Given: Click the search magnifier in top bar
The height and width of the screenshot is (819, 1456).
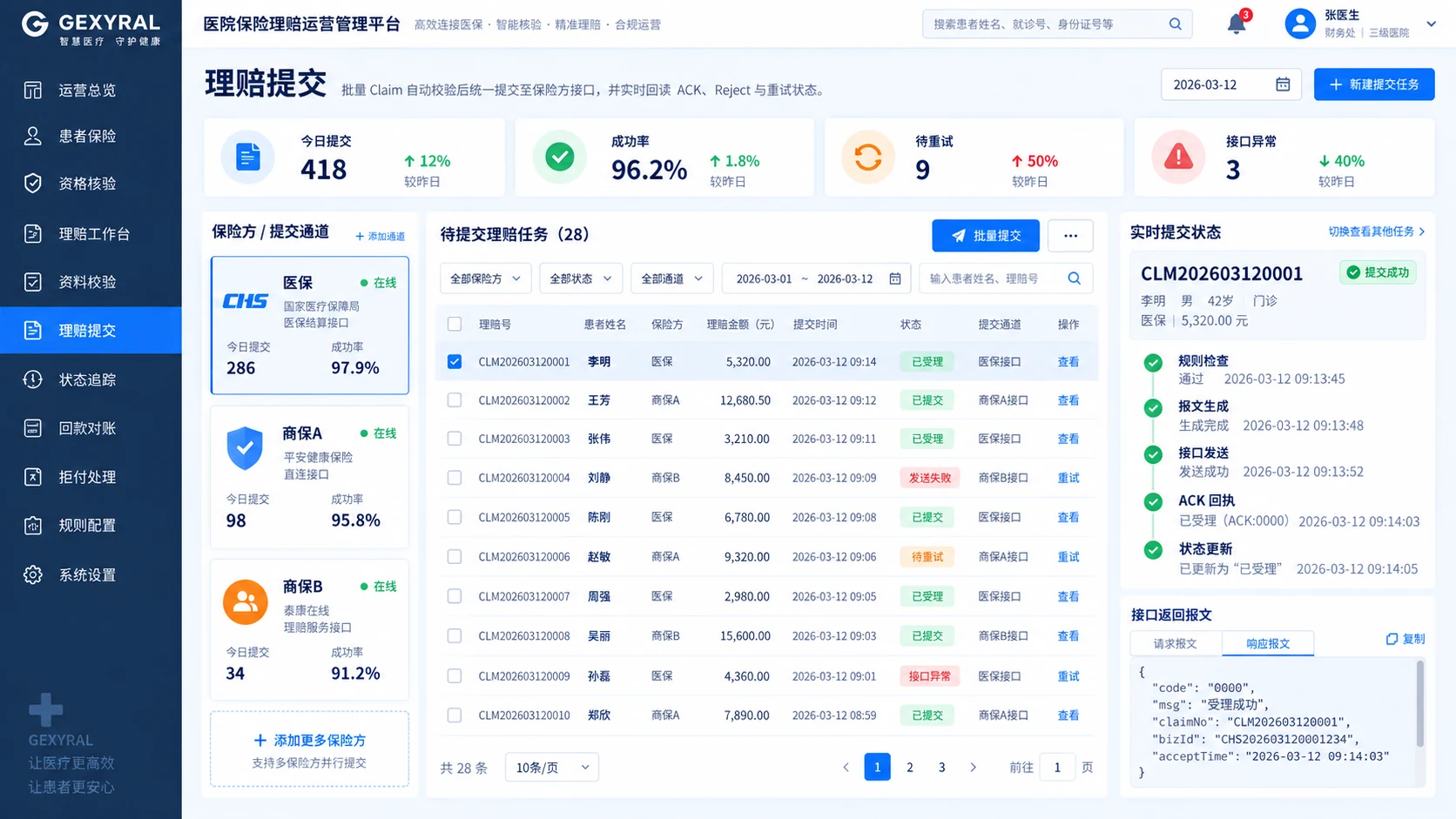Looking at the screenshot, I should pos(1175,24).
